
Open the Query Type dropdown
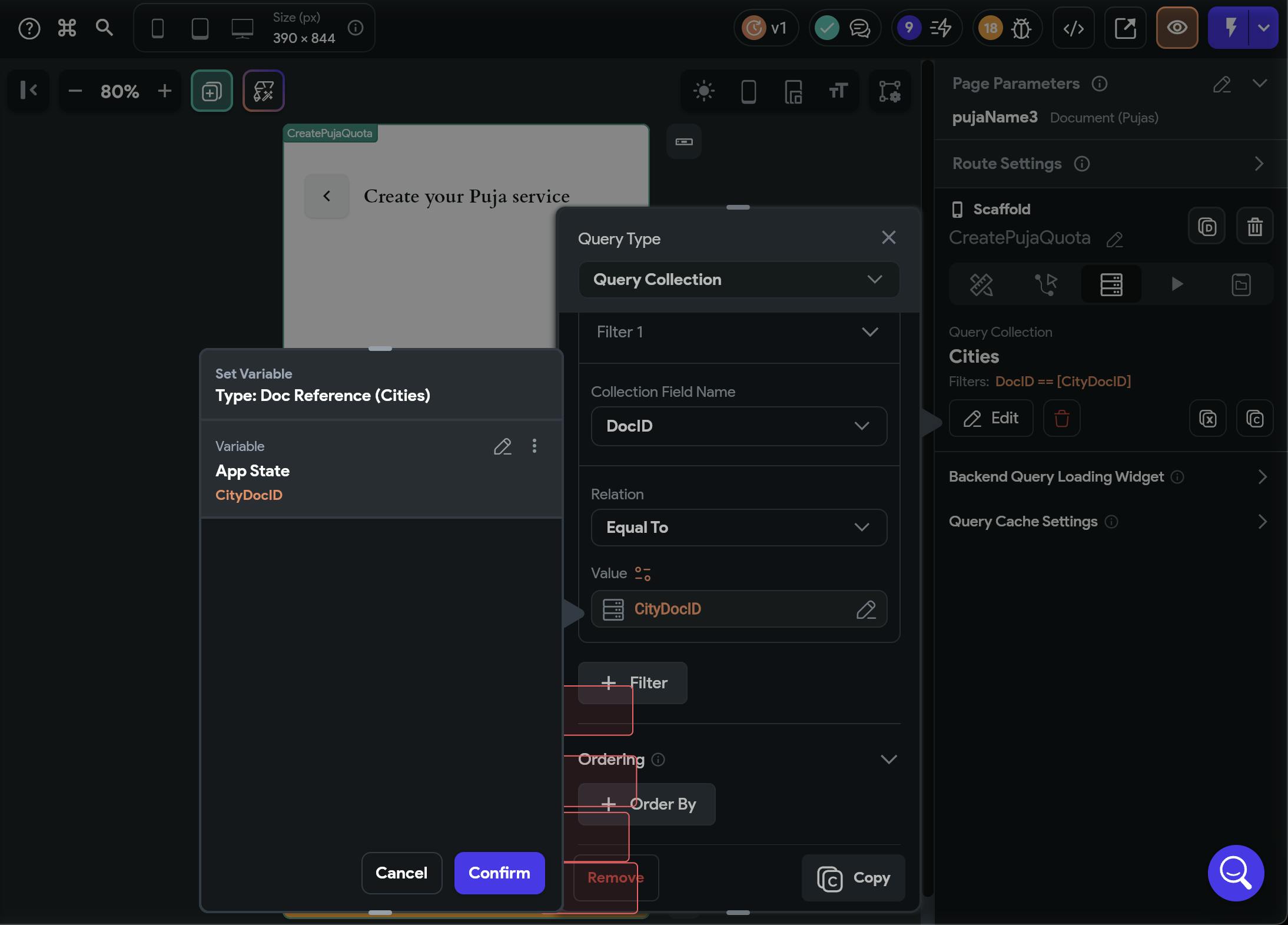pos(738,280)
